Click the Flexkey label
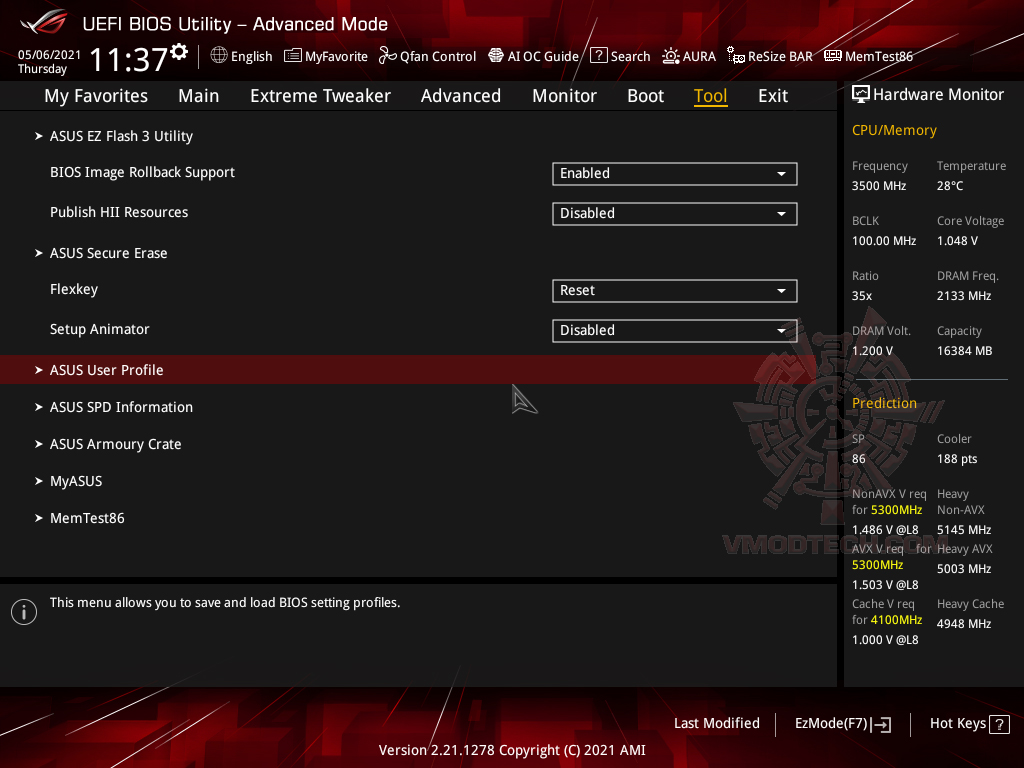This screenshot has width=1024, height=768. [74, 289]
